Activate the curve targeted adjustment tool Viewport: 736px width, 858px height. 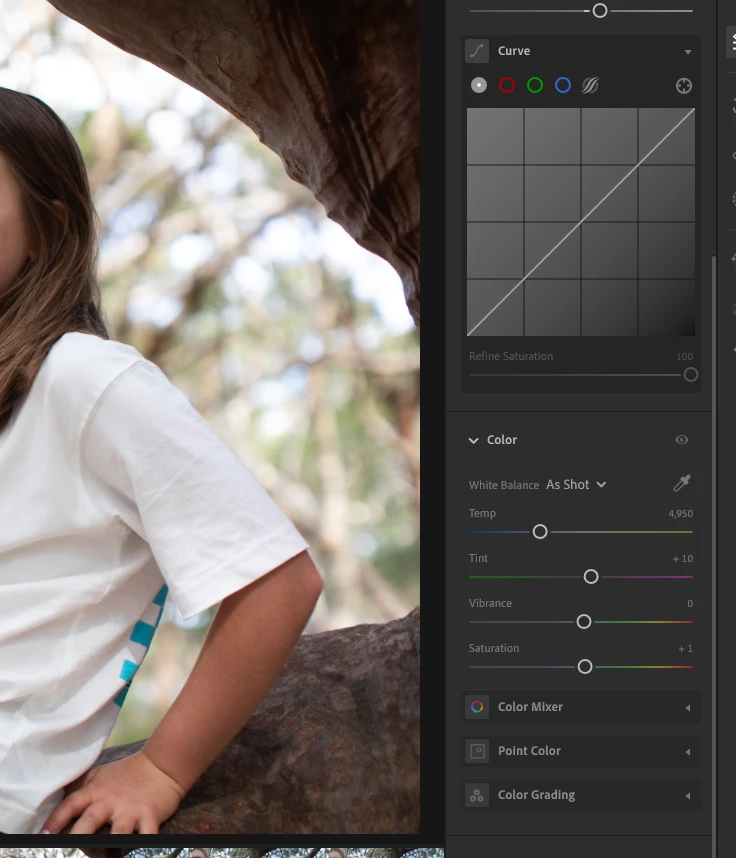pos(683,86)
